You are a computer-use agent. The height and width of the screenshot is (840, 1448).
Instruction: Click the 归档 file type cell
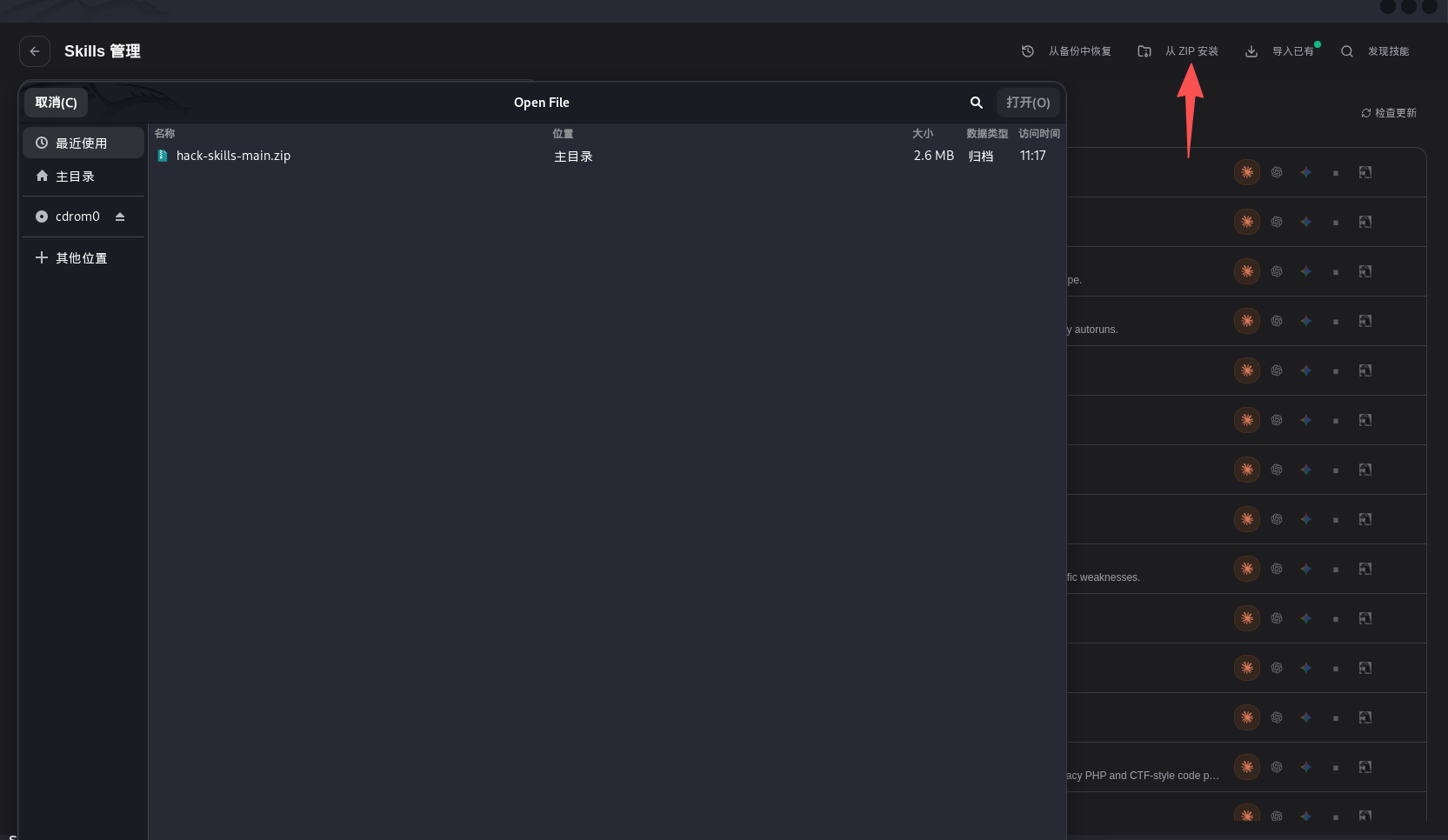pyautogui.click(x=981, y=157)
